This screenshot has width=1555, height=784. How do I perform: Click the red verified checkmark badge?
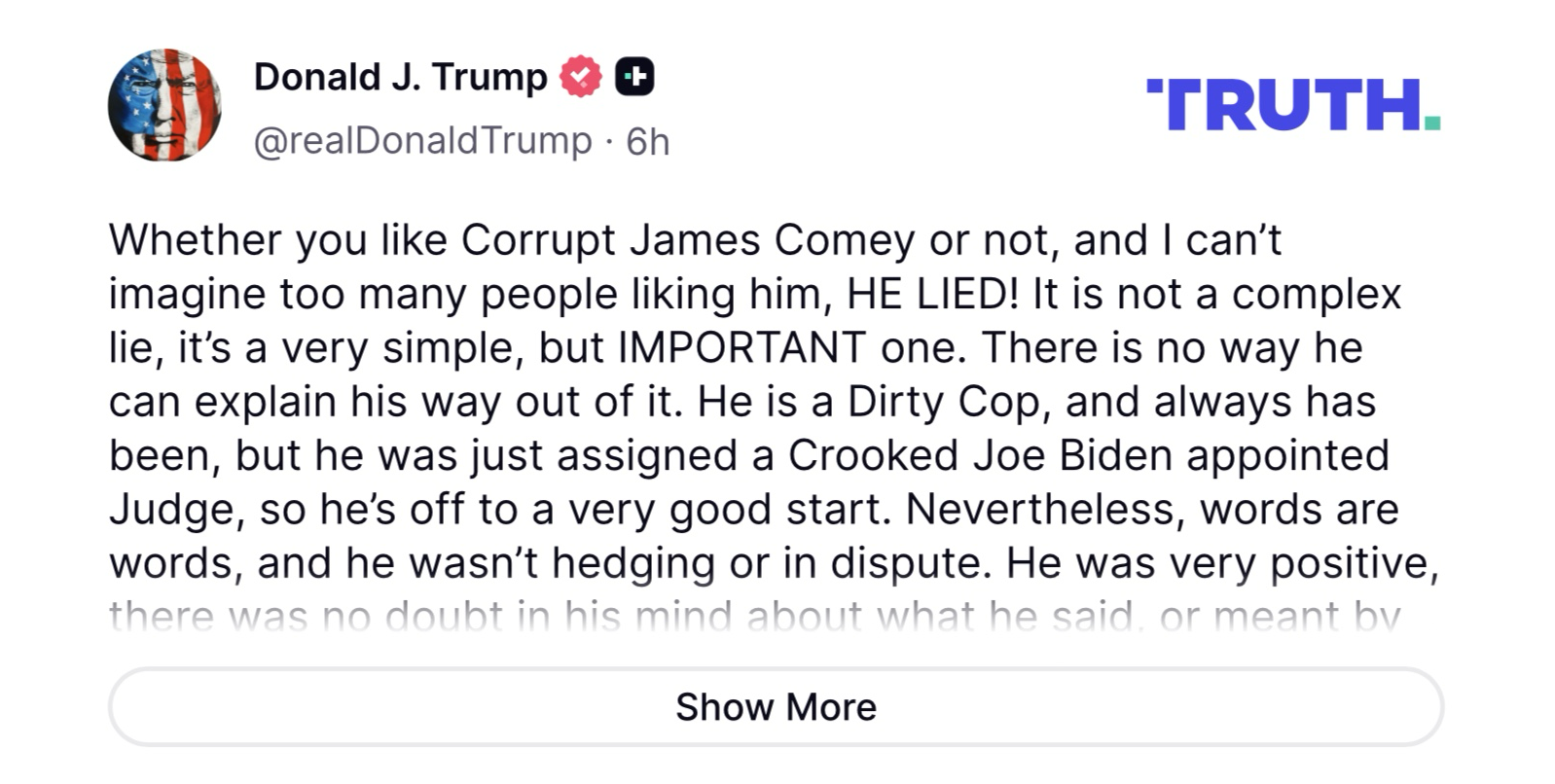pos(580,77)
